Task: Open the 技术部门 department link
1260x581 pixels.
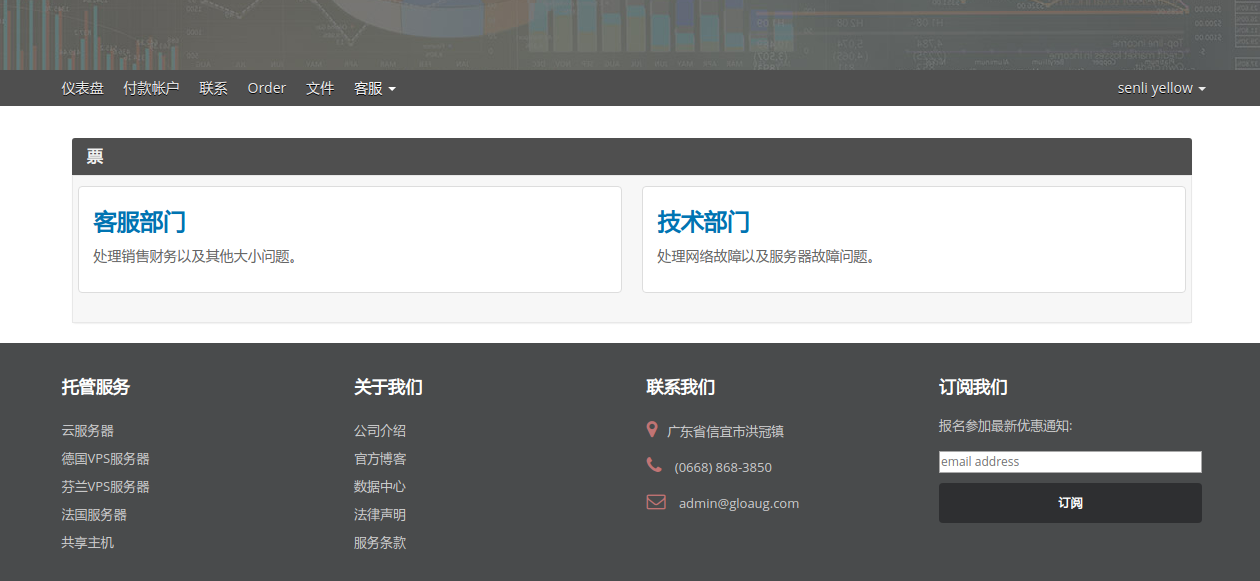Action: pyautogui.click(x=703, y=221)
